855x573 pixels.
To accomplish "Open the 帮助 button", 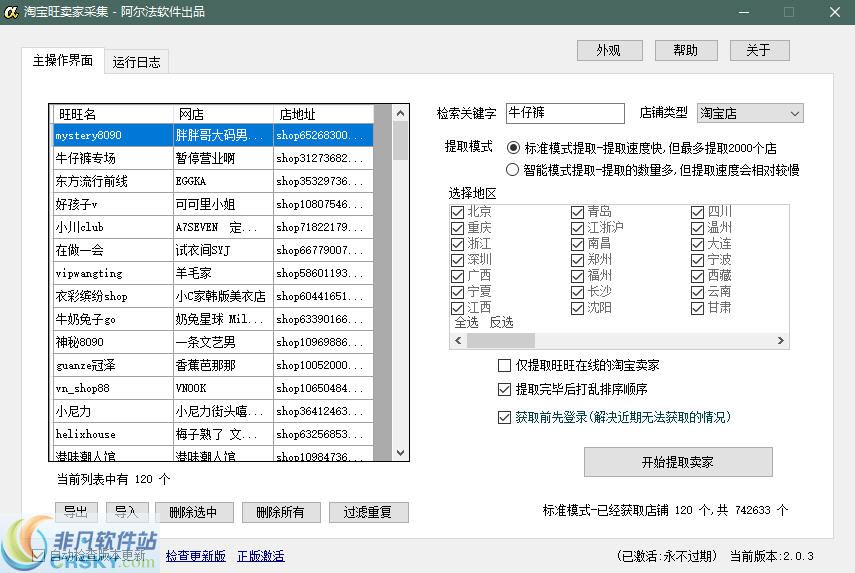I will [686, 50].
